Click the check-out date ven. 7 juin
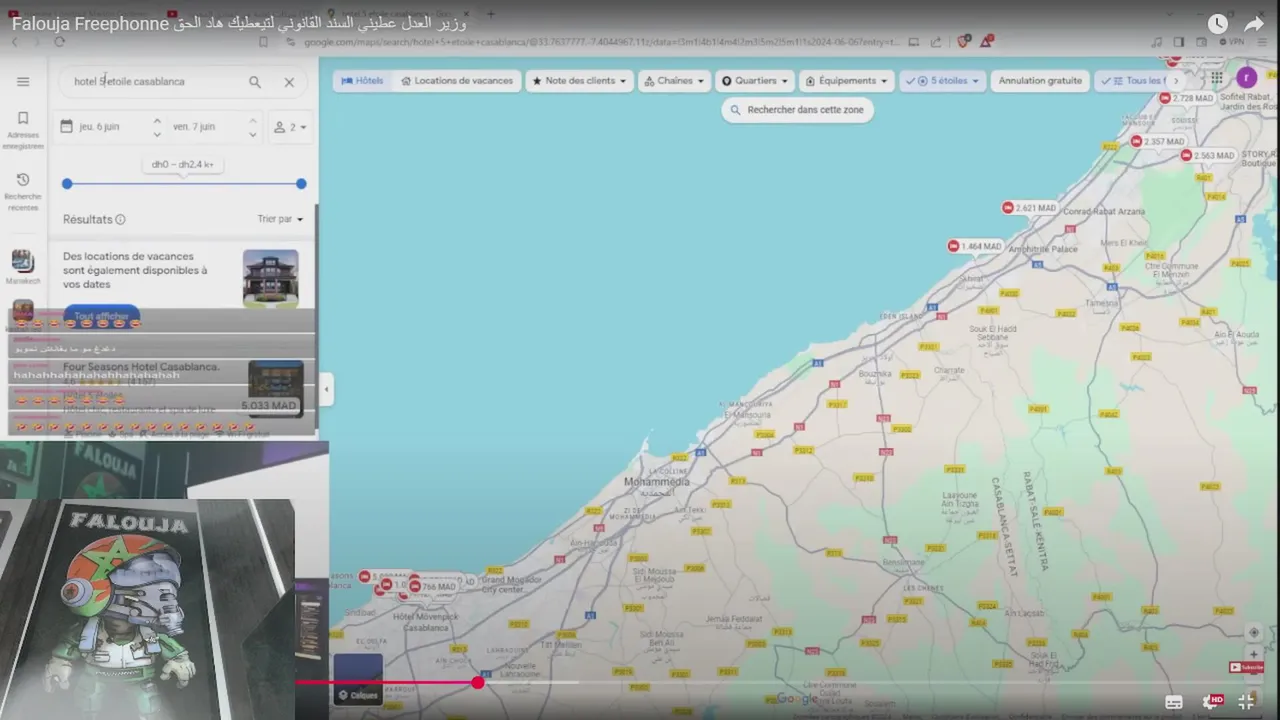This screenshot has height=720, width=1280. tap(194, 127)
